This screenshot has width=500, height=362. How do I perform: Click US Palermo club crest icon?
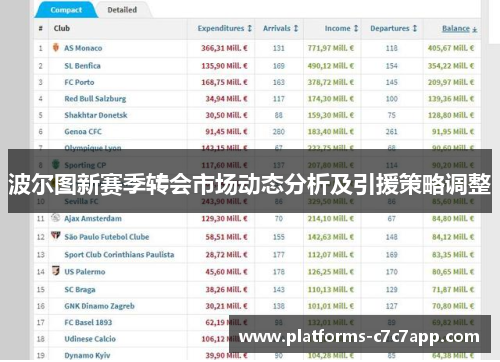click(56, 271)
